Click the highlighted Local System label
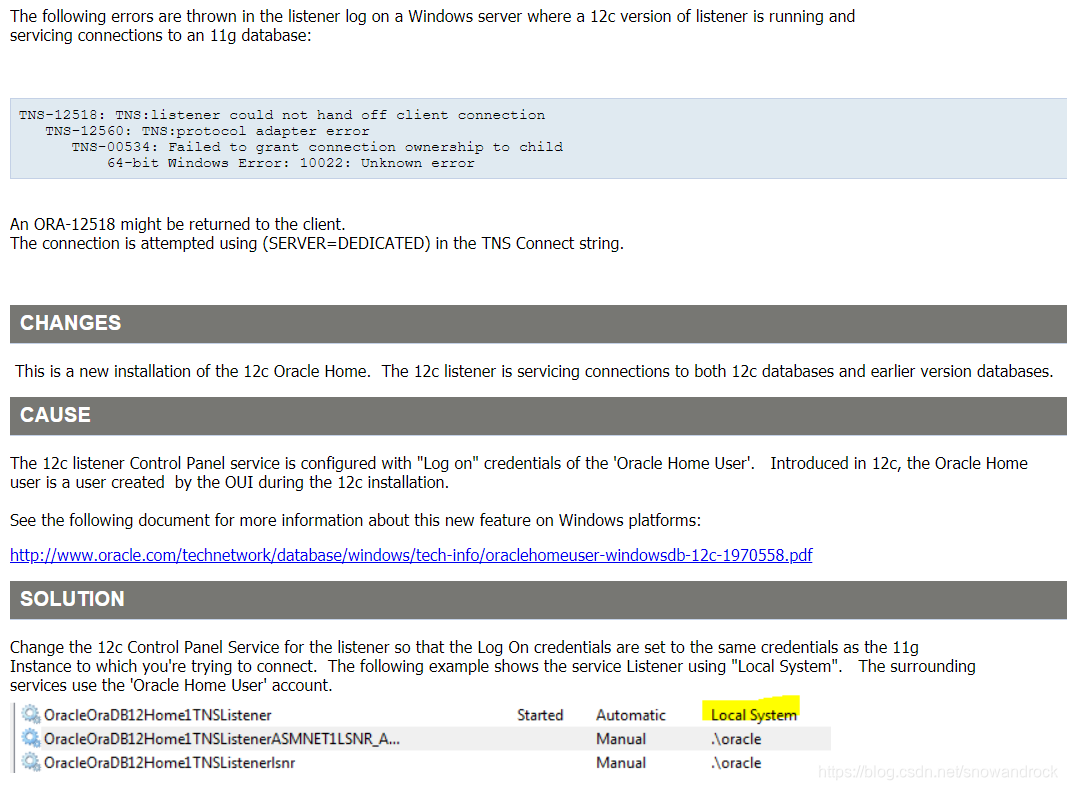 pos(751,714)
